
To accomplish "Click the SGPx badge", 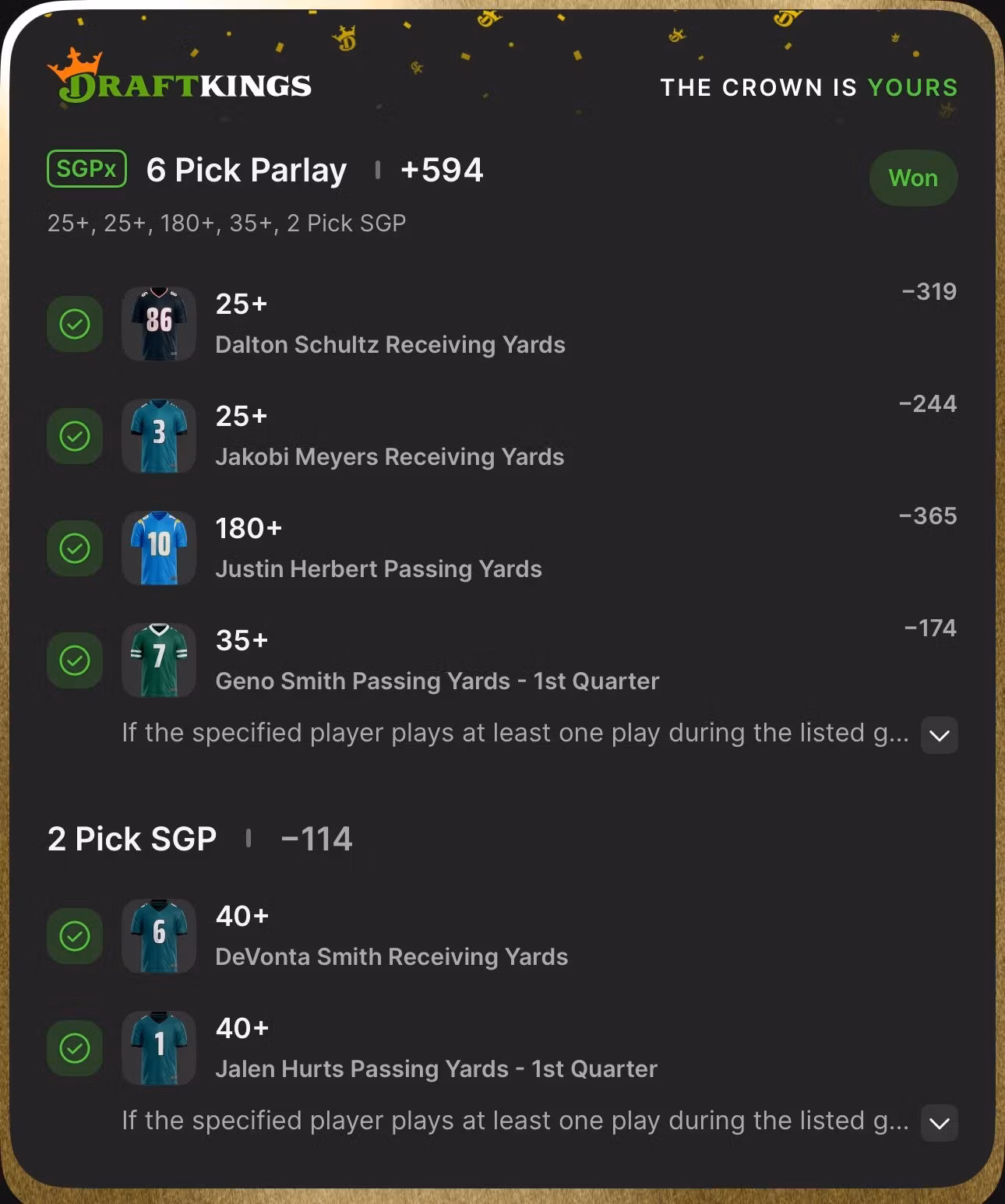I will [x=86, y=168].
